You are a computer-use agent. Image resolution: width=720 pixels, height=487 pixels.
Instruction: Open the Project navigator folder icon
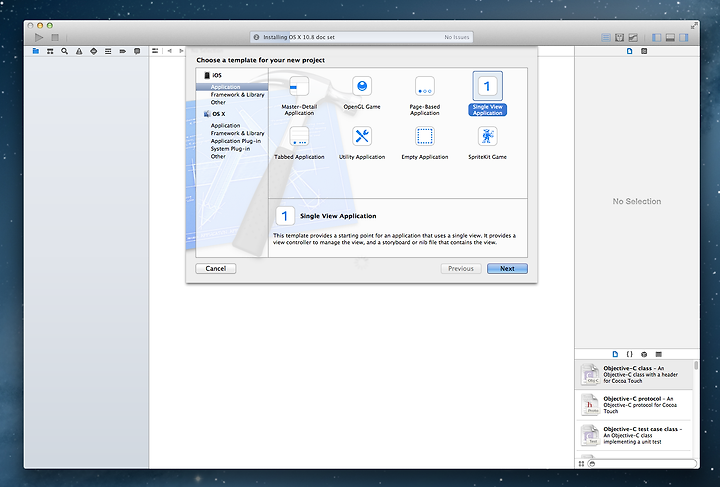point(36,51)
